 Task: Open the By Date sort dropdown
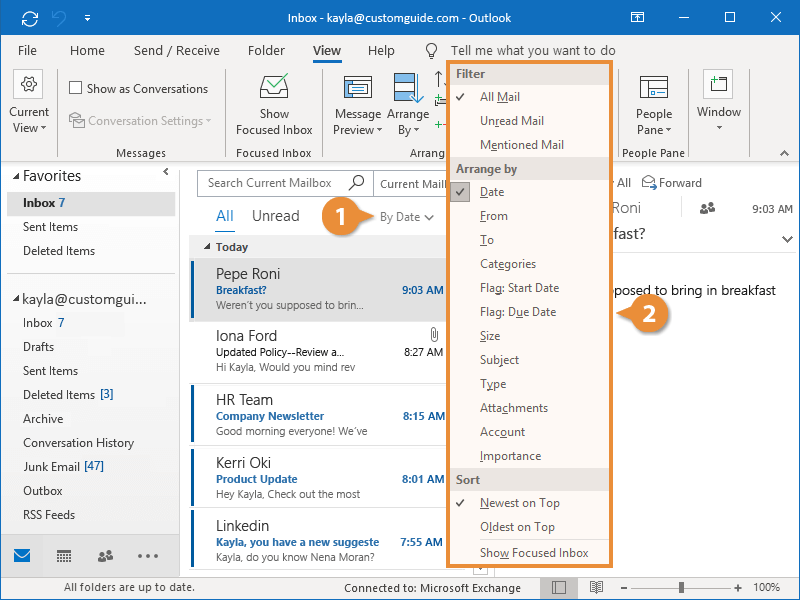click(x=407, y=217)
